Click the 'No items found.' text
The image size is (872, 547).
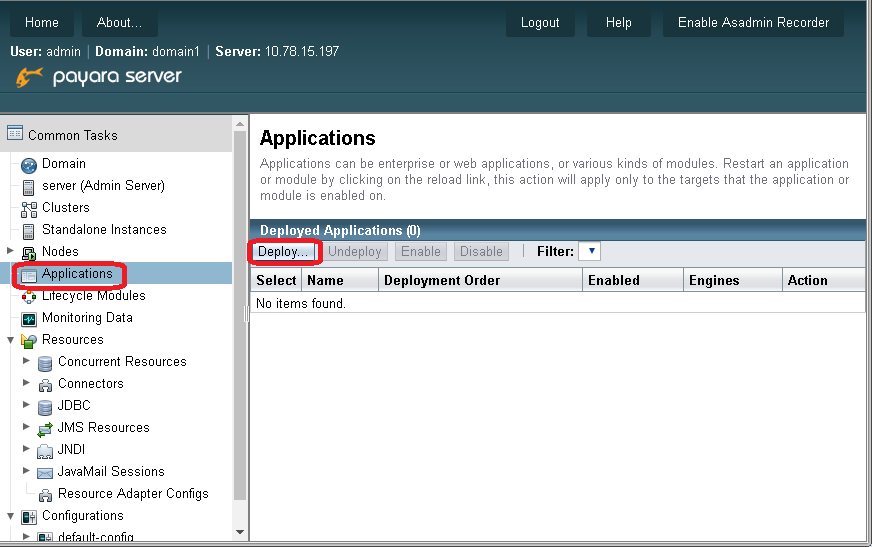click(x=301, y=304)
